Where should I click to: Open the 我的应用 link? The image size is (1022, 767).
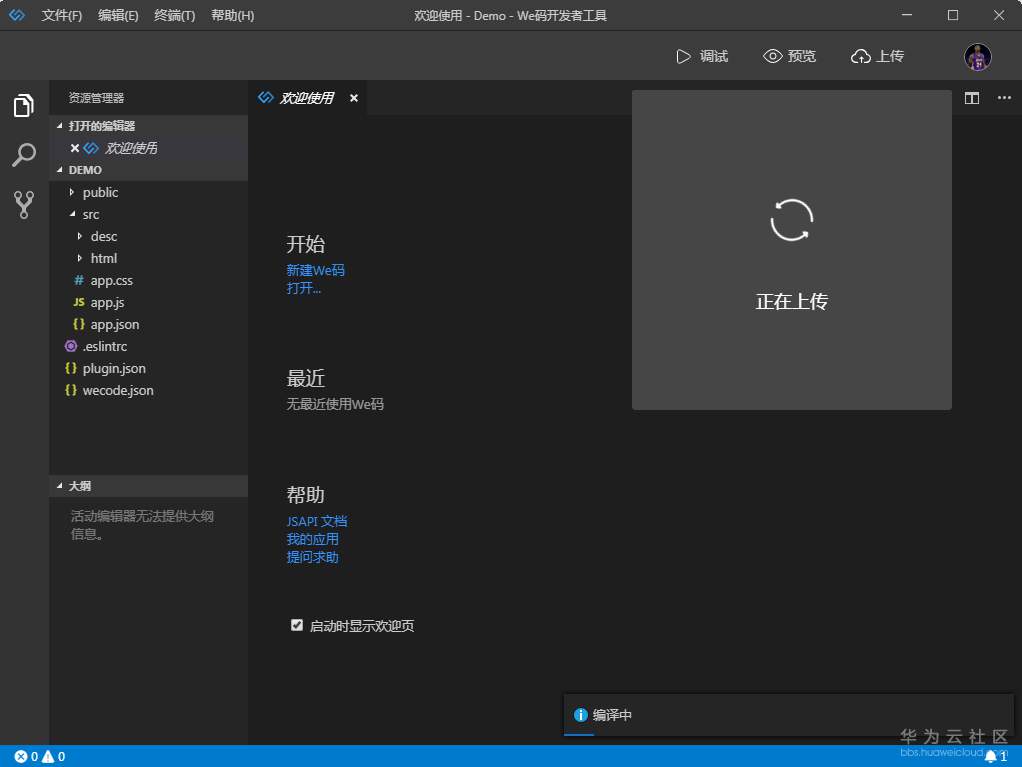(312, 539)
